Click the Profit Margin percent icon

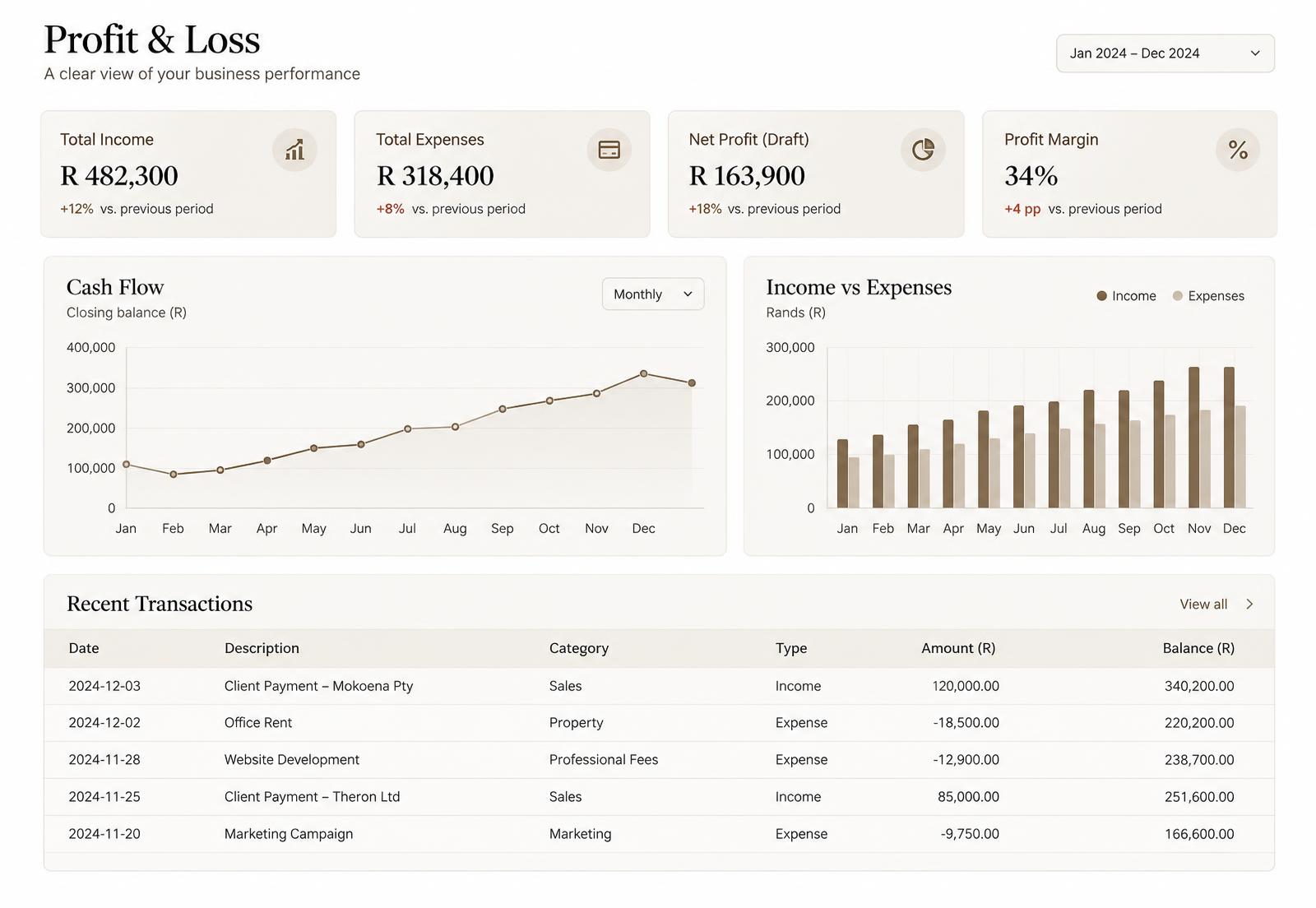point(1238,150)
